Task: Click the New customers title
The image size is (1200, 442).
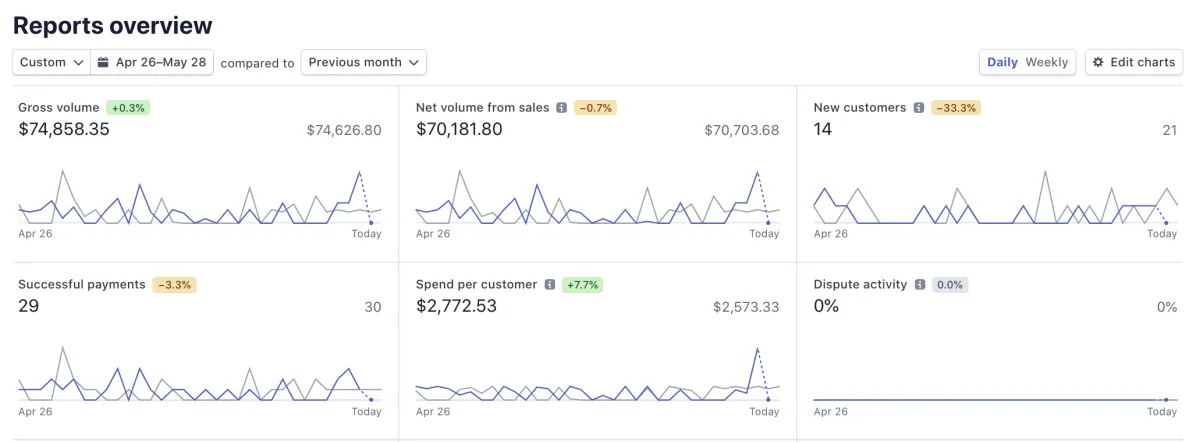Action: [x=860, y=108]
